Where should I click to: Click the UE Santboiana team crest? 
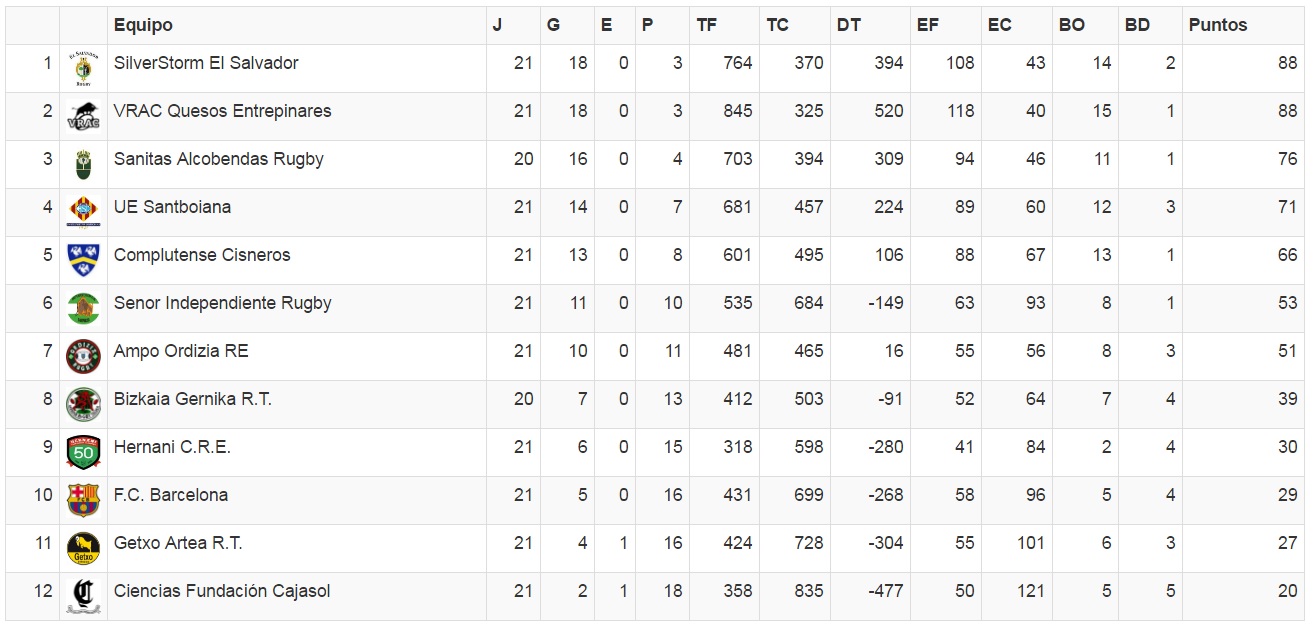coord(83,212)
